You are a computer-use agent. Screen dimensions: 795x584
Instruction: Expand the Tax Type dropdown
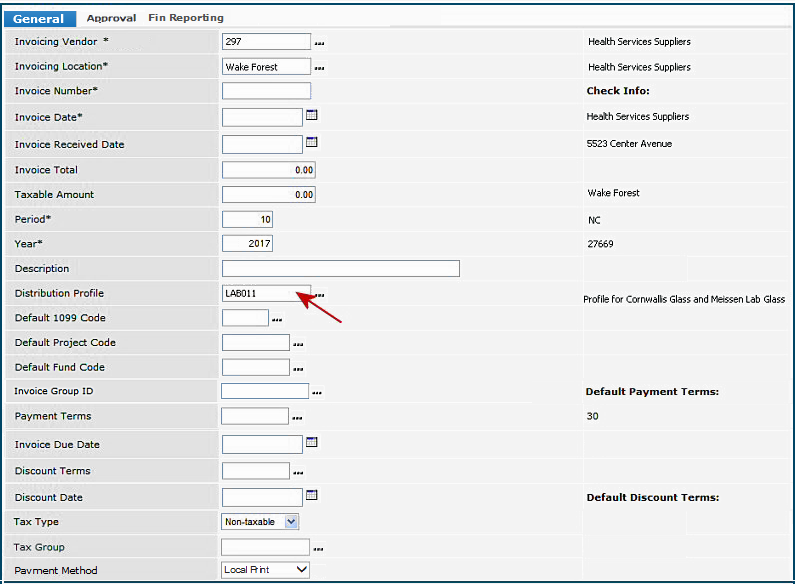291,522
